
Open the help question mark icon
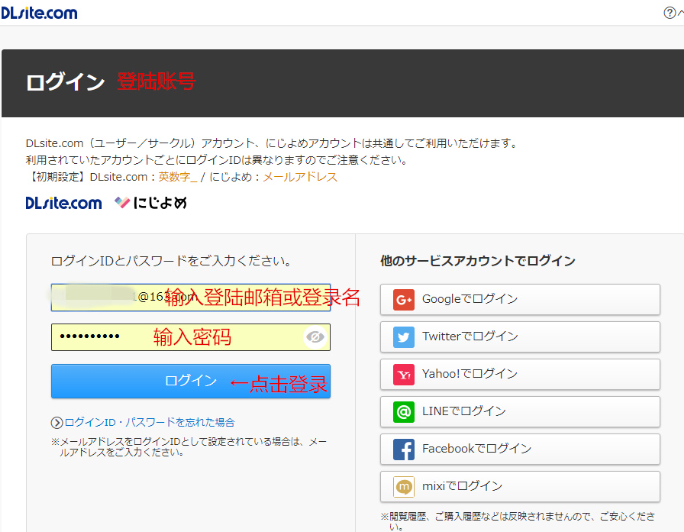670,13
